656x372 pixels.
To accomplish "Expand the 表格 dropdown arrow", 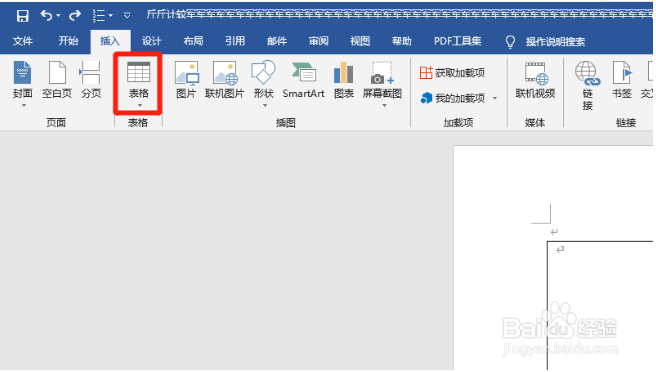I will coord(140,105).
